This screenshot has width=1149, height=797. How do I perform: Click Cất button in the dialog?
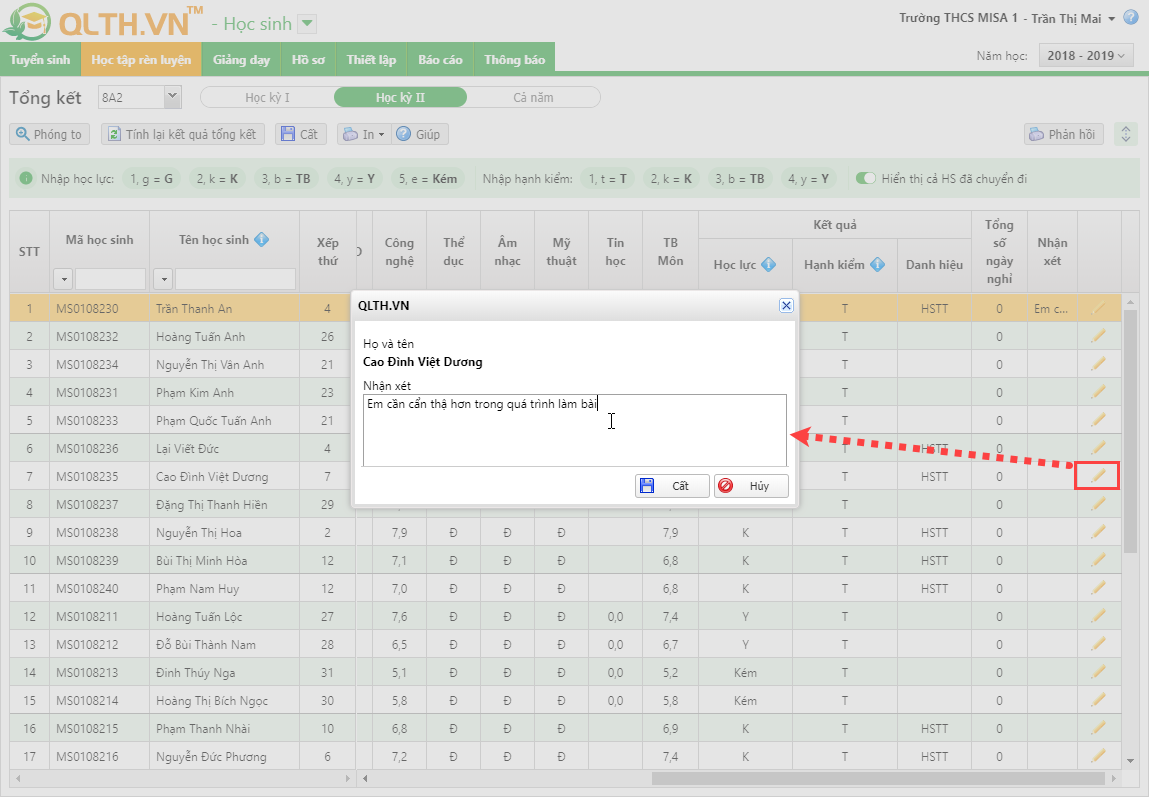(x=672, y=486)
